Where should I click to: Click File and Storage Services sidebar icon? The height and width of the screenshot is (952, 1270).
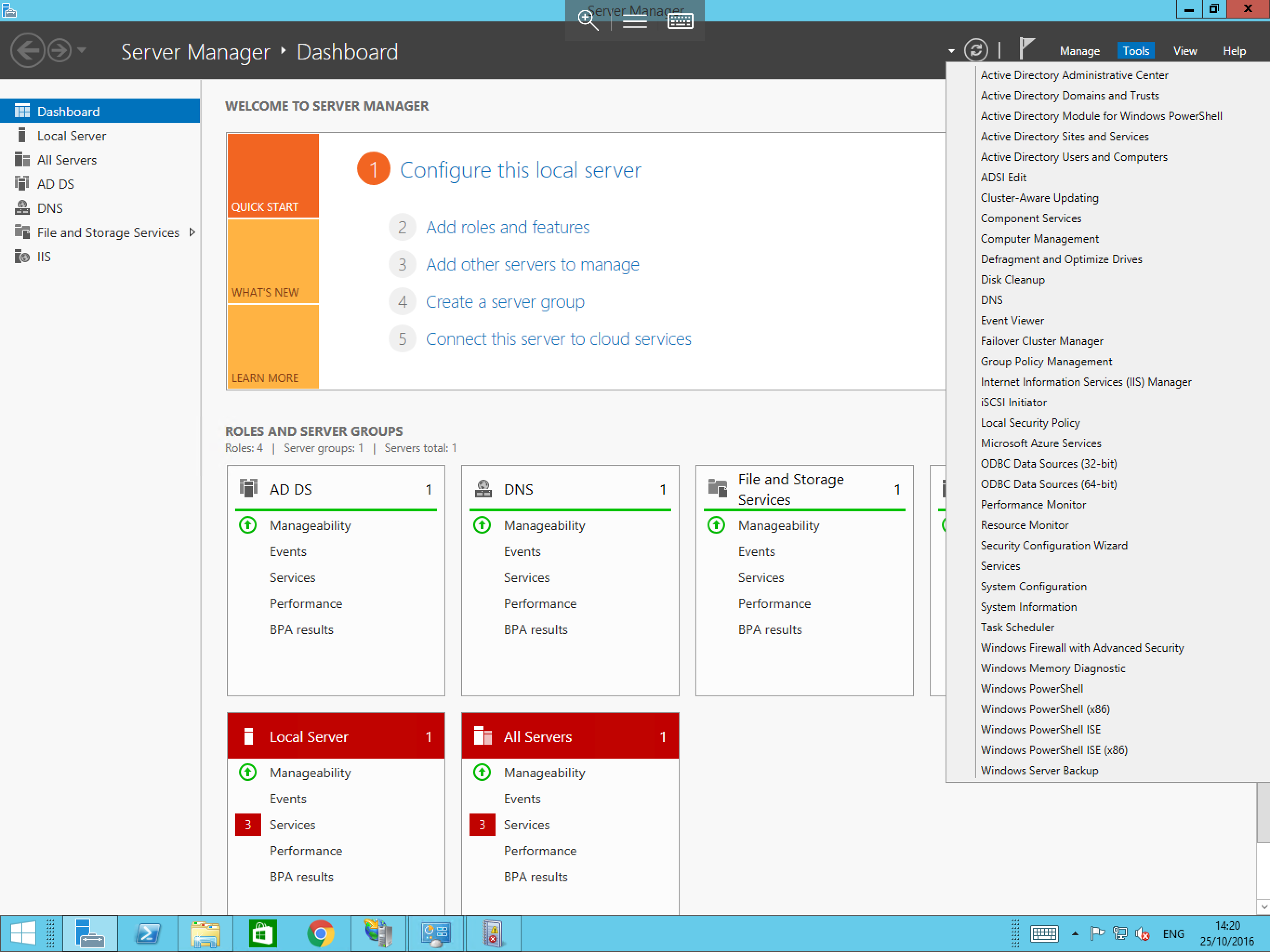(22, 232)
